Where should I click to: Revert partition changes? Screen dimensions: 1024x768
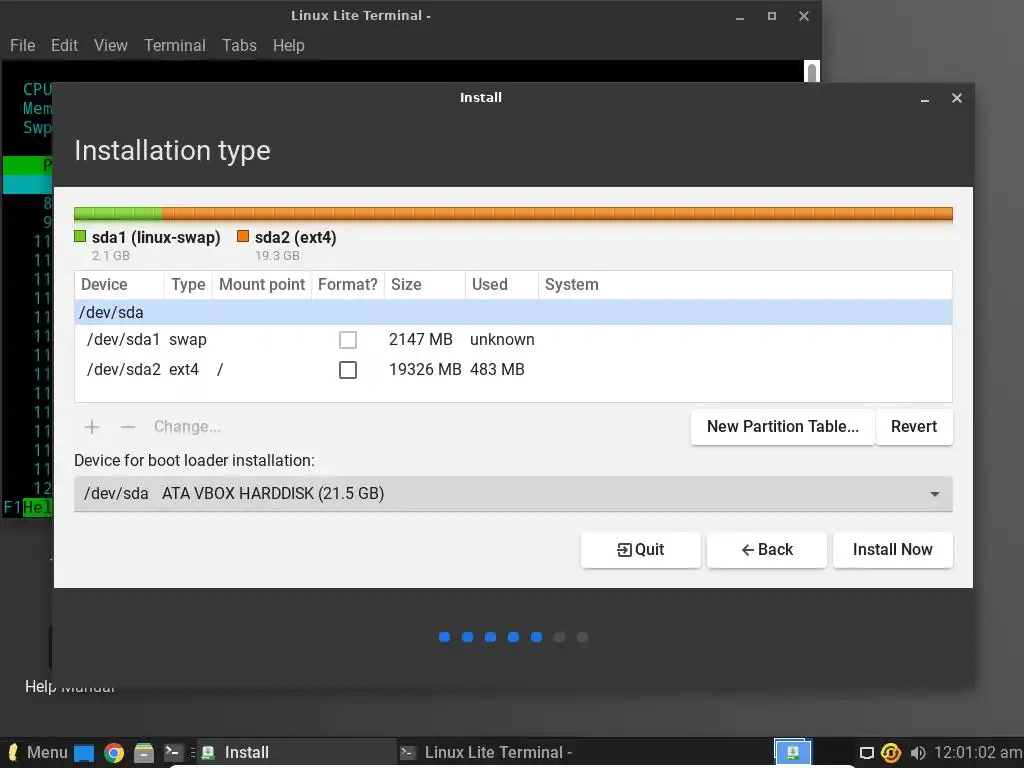click(914, 427)
